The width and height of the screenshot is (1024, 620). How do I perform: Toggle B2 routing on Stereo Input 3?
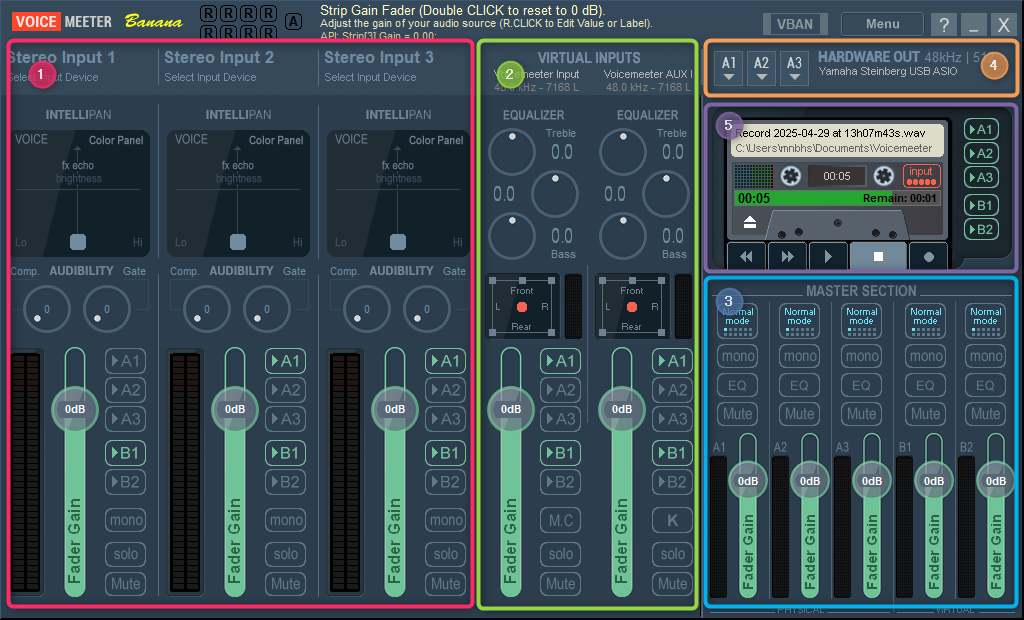(445, 482)
